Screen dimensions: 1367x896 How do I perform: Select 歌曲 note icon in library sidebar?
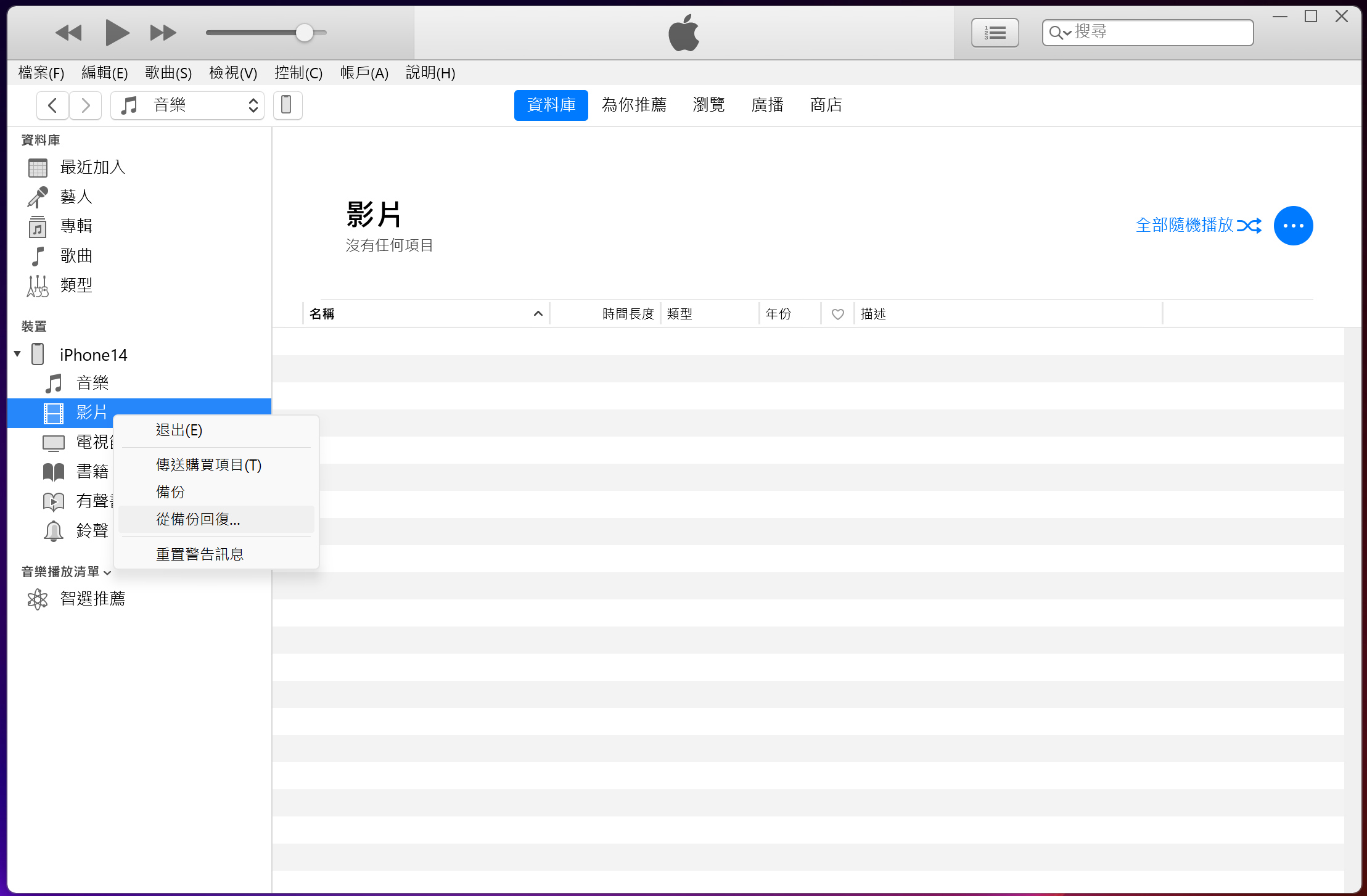[x=38, y=256]
